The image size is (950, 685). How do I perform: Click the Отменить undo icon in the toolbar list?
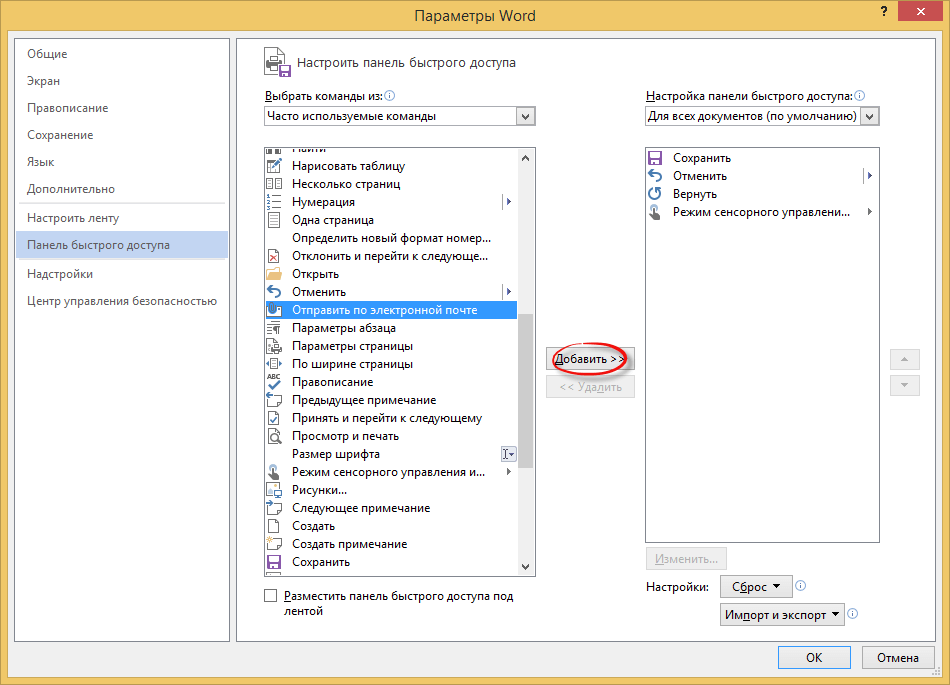655,176
